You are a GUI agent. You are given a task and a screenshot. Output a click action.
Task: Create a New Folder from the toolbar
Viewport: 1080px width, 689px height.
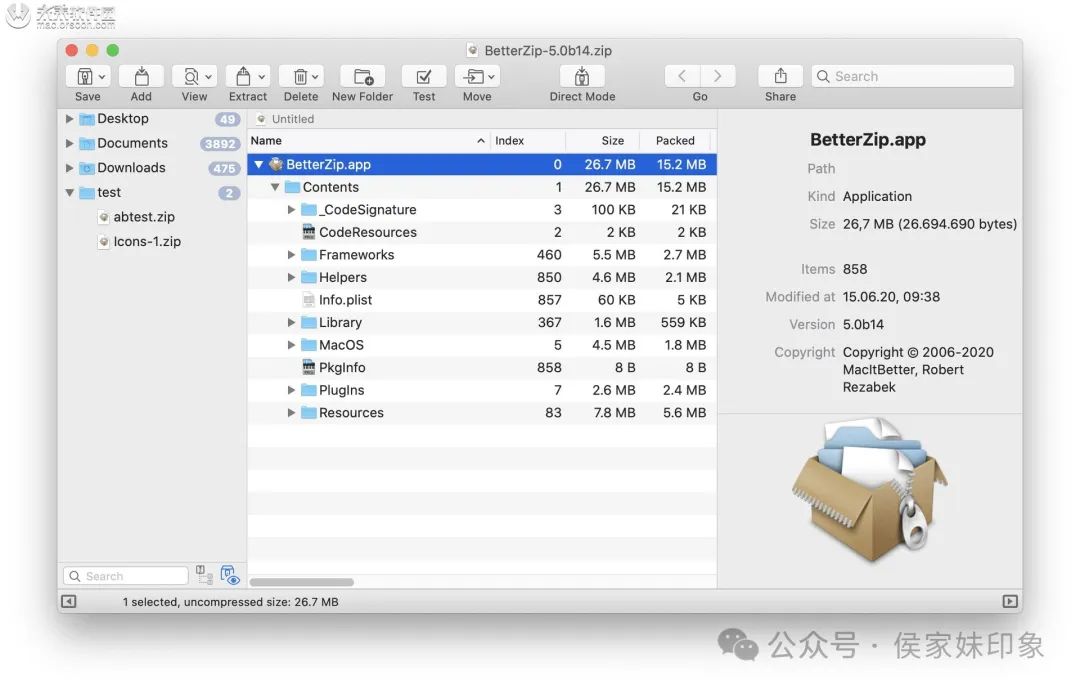(x=362, y=76)
